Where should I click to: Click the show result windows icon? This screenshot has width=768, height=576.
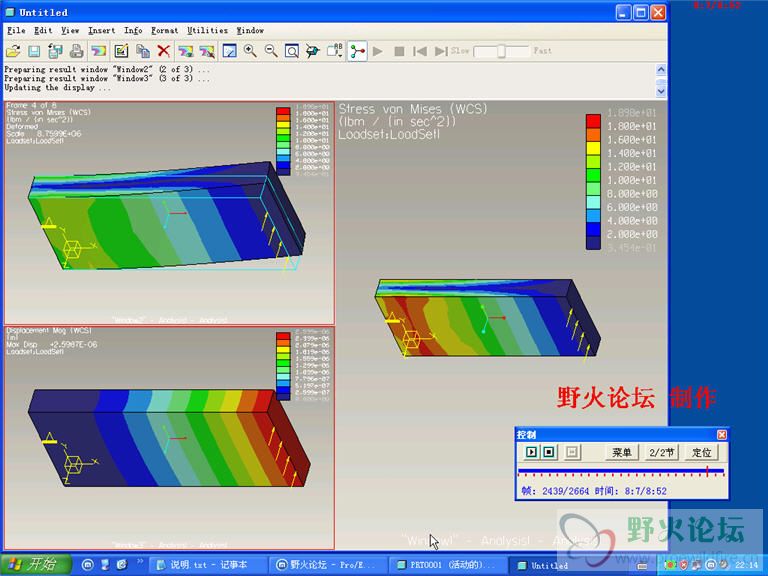186,51
